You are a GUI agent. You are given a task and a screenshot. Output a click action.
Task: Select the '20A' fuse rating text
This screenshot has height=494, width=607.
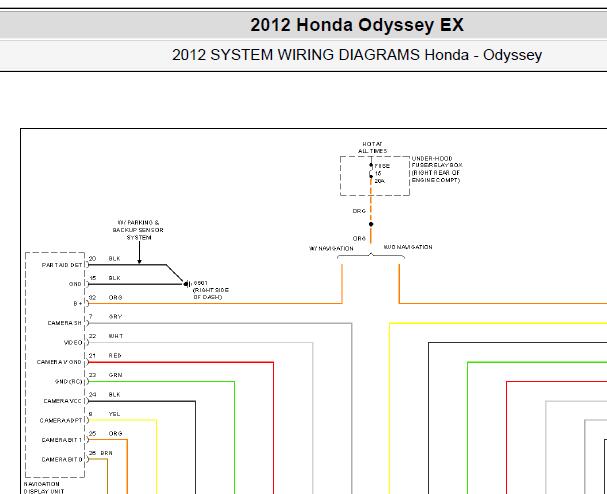pyautogui.click(x=379, y=181)
